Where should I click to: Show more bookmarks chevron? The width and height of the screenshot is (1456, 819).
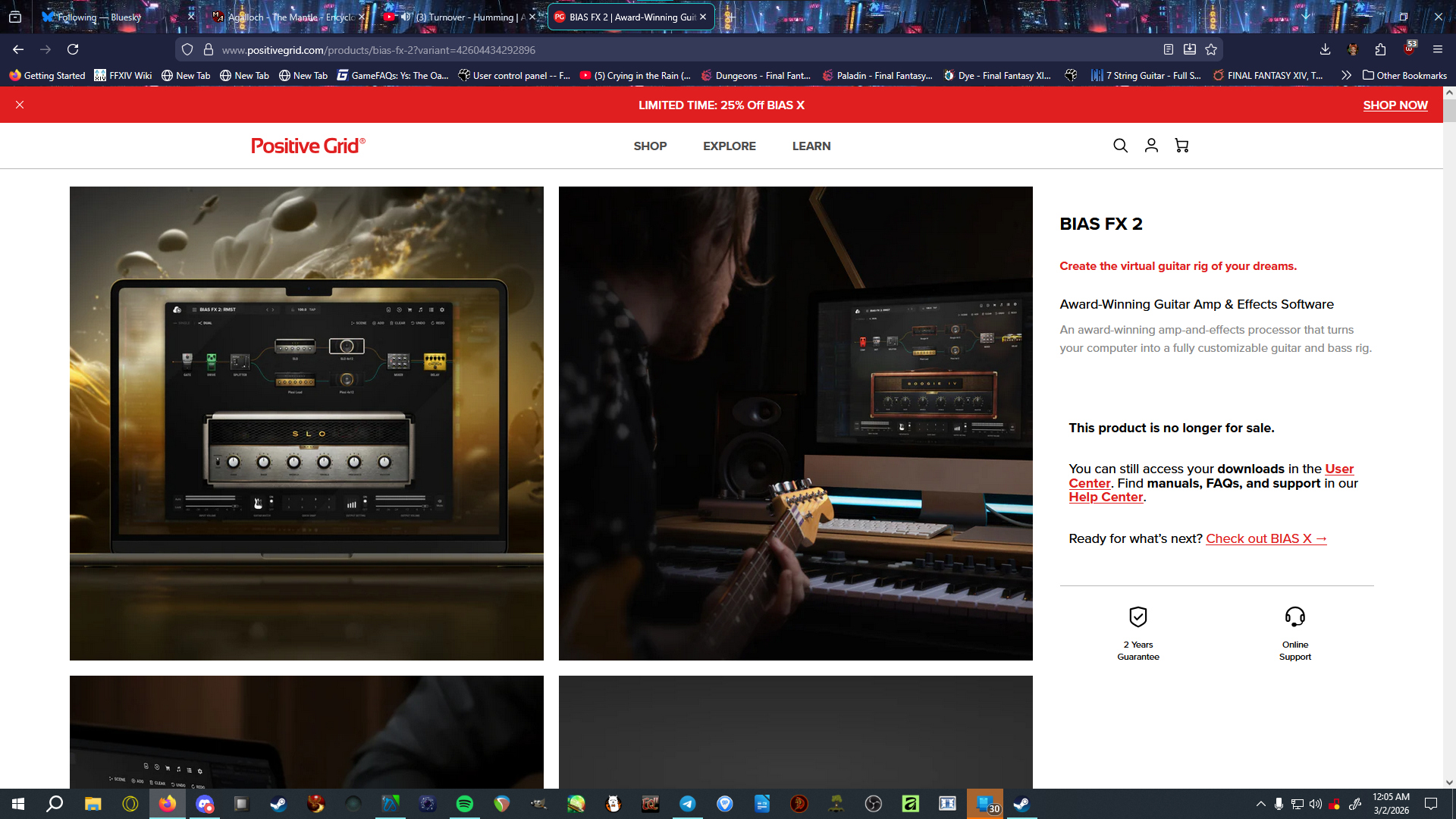click(1346, 75)
